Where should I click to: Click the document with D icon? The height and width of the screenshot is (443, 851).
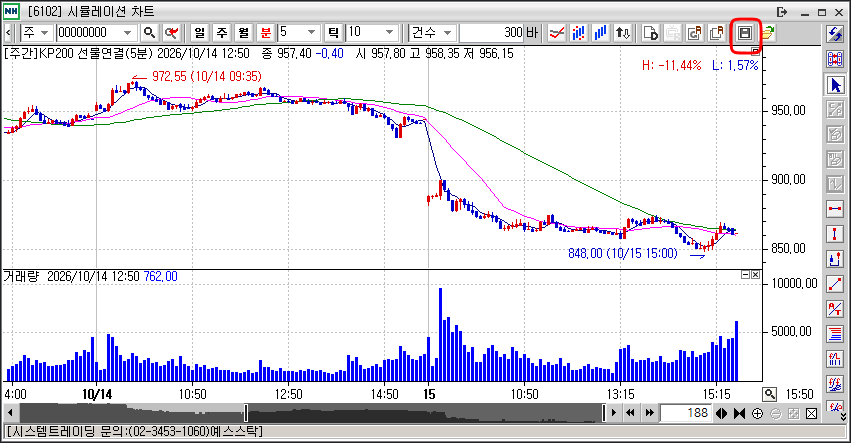(650, 33)
